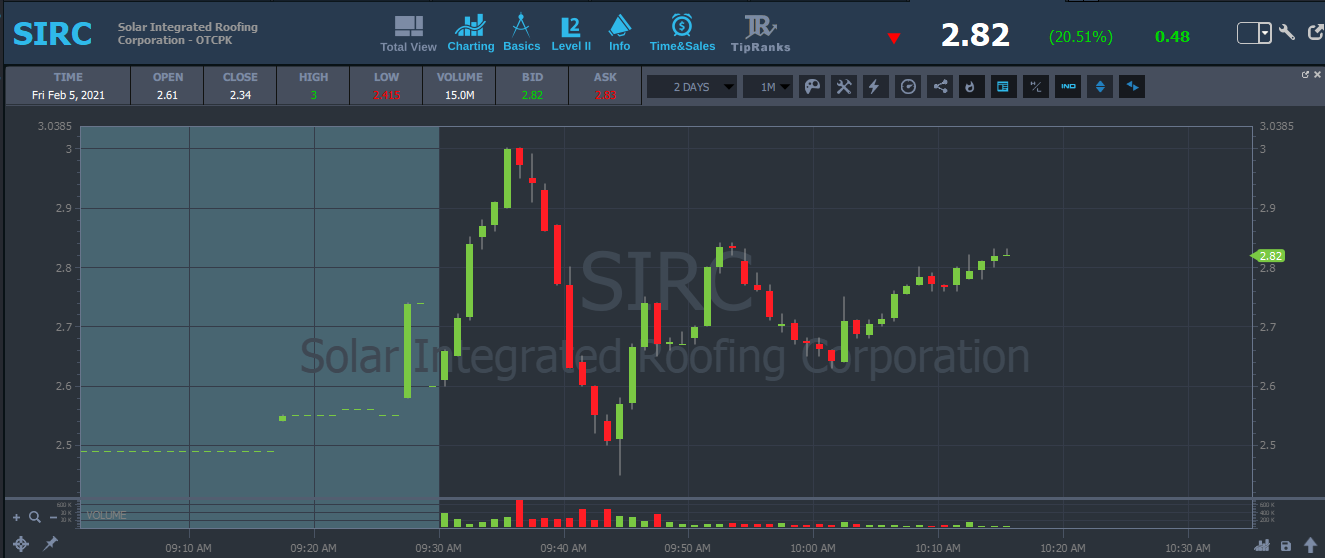The height and width of the screenshot is (558, 1325).
Task: Zoom out with the minus icon
Action: coord(52,517)
